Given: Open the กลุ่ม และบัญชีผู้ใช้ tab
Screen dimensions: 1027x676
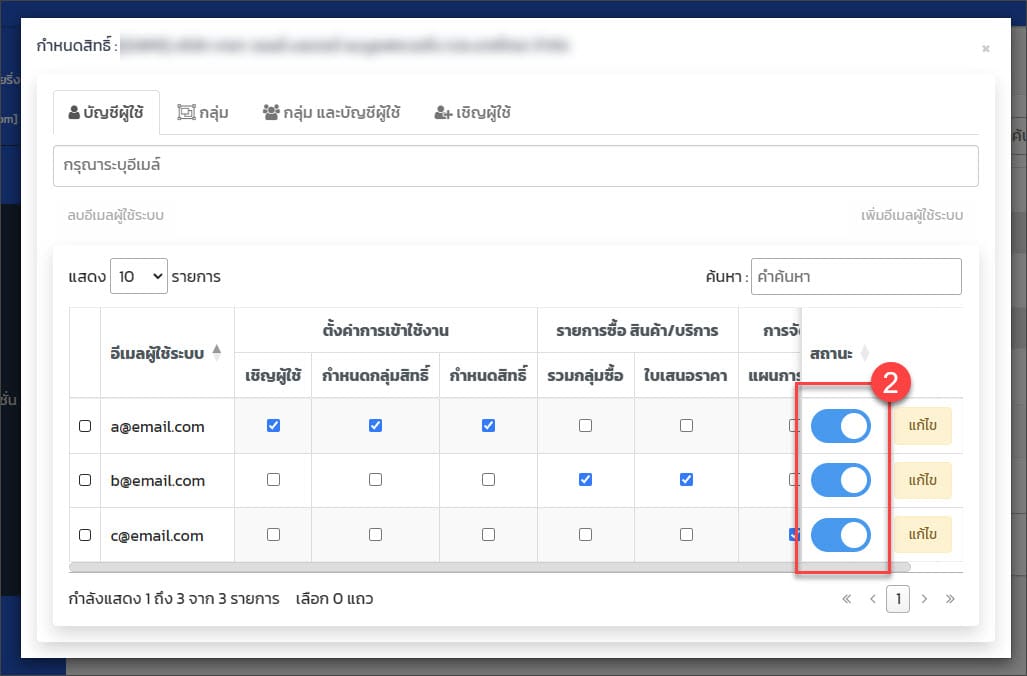Looking at the screenshot, I should (x=331, y=113).
